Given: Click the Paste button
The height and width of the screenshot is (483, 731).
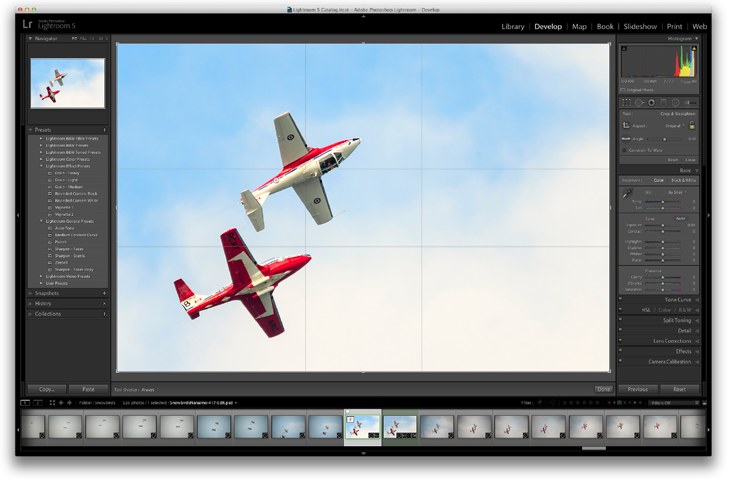Looking at the screenshot, I should pos(88,389).
